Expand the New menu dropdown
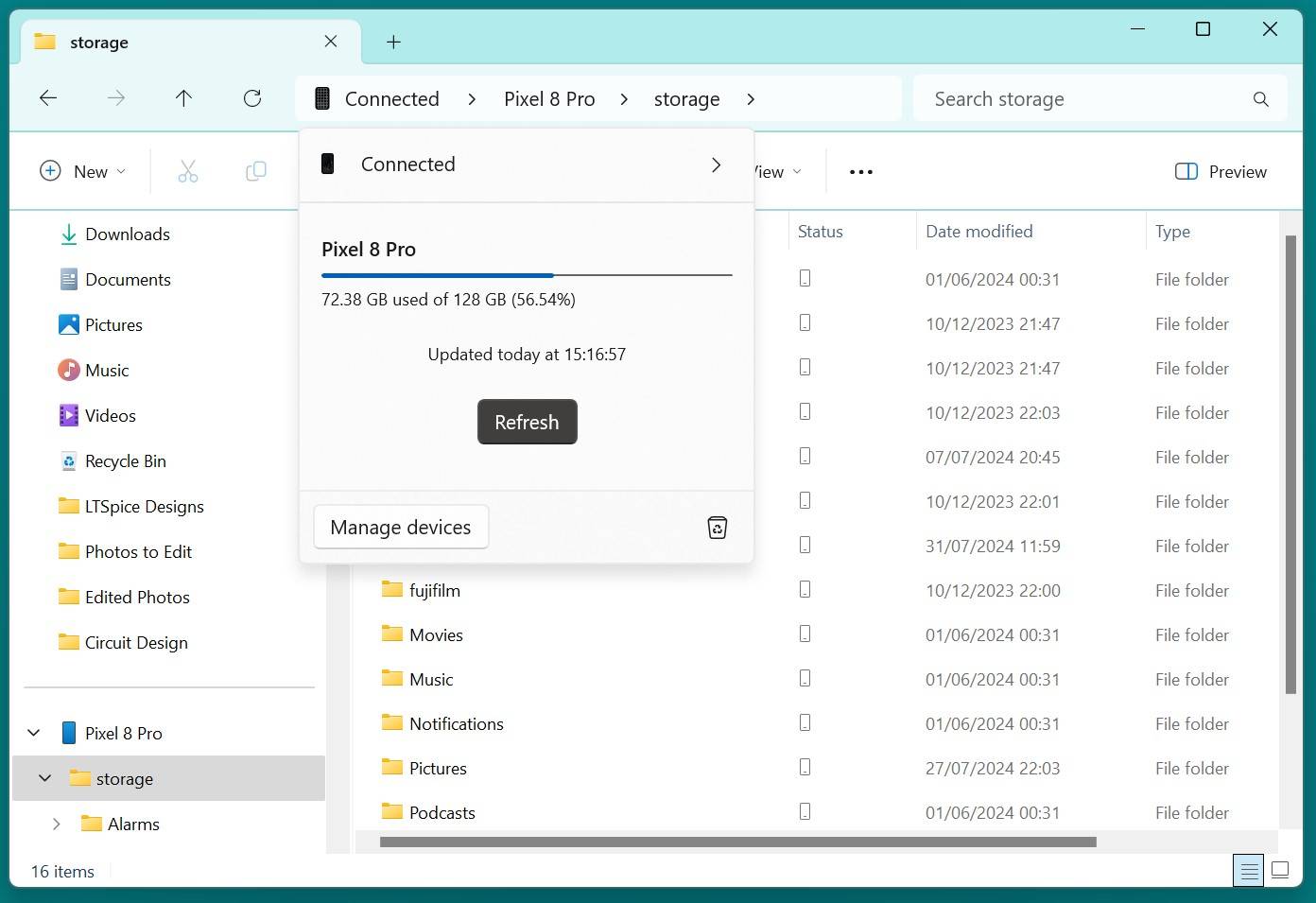1316x903 pixels. (122, 171)
